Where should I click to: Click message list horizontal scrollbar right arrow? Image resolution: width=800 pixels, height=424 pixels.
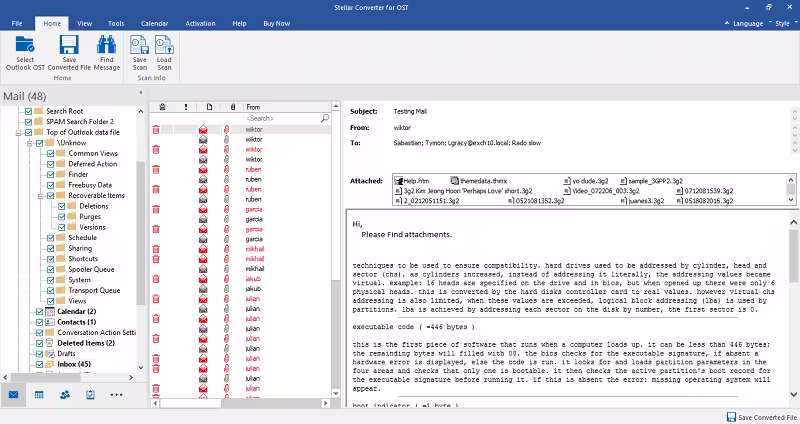coord(326,403)
